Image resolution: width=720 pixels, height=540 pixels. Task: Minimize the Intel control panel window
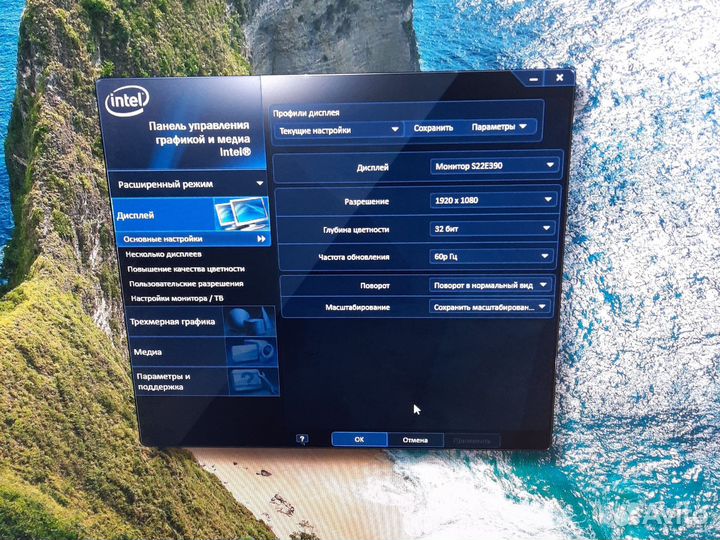click(x=533, y=79)
